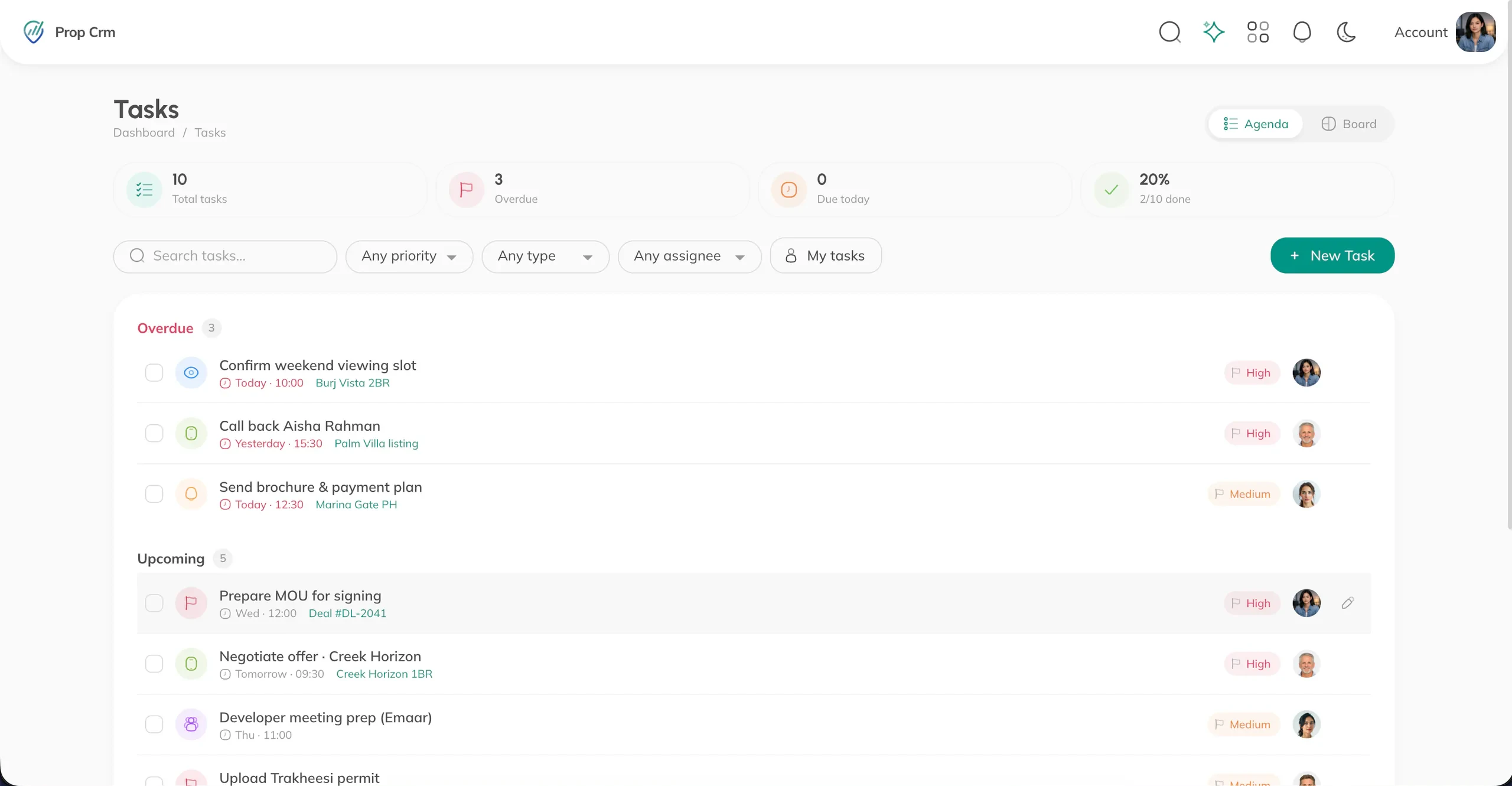Click the Account profile avatar
Screen dimensions: 1512x786
1475,32
